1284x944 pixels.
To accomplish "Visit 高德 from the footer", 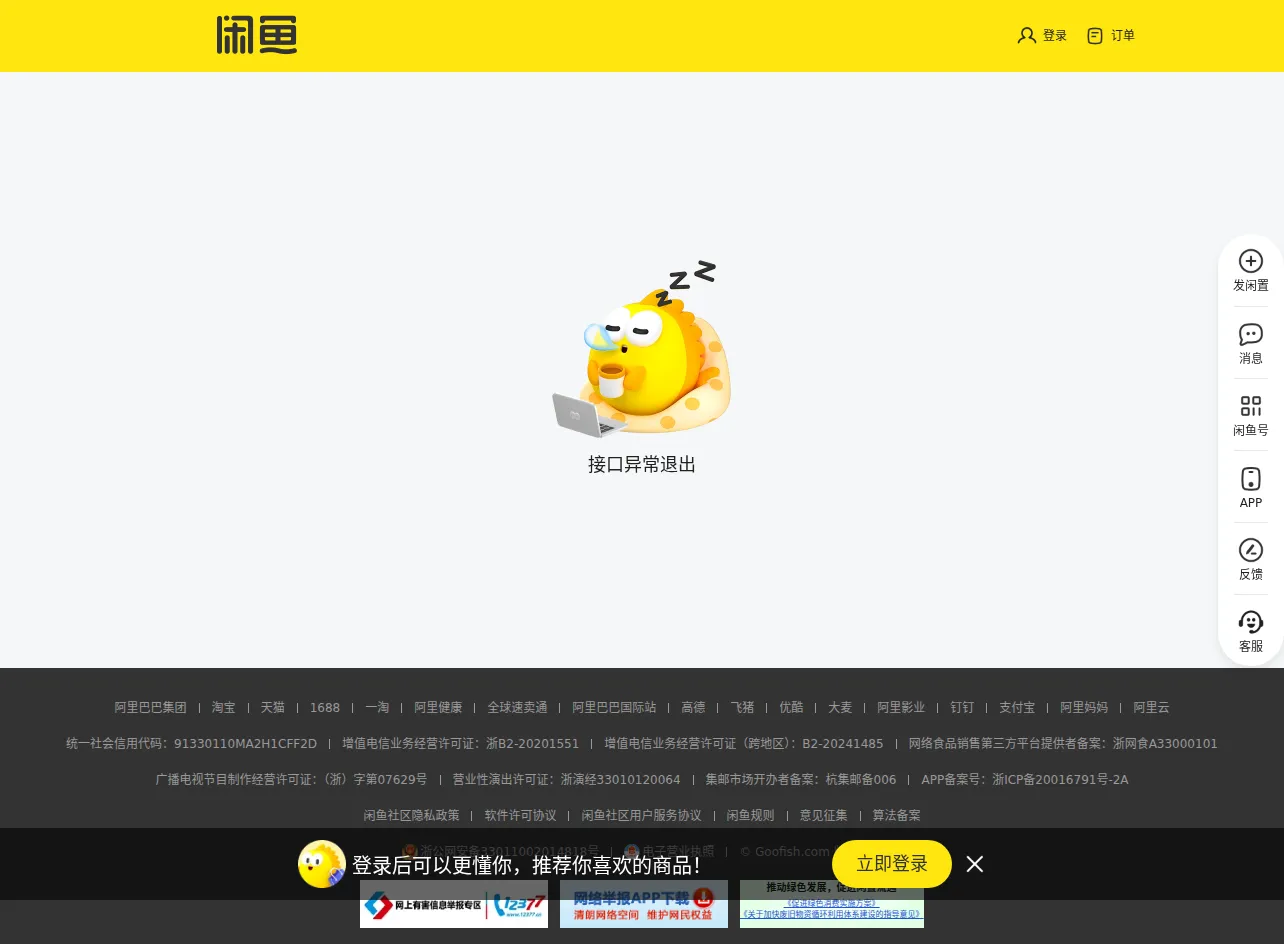I will (x=693, y=707).
